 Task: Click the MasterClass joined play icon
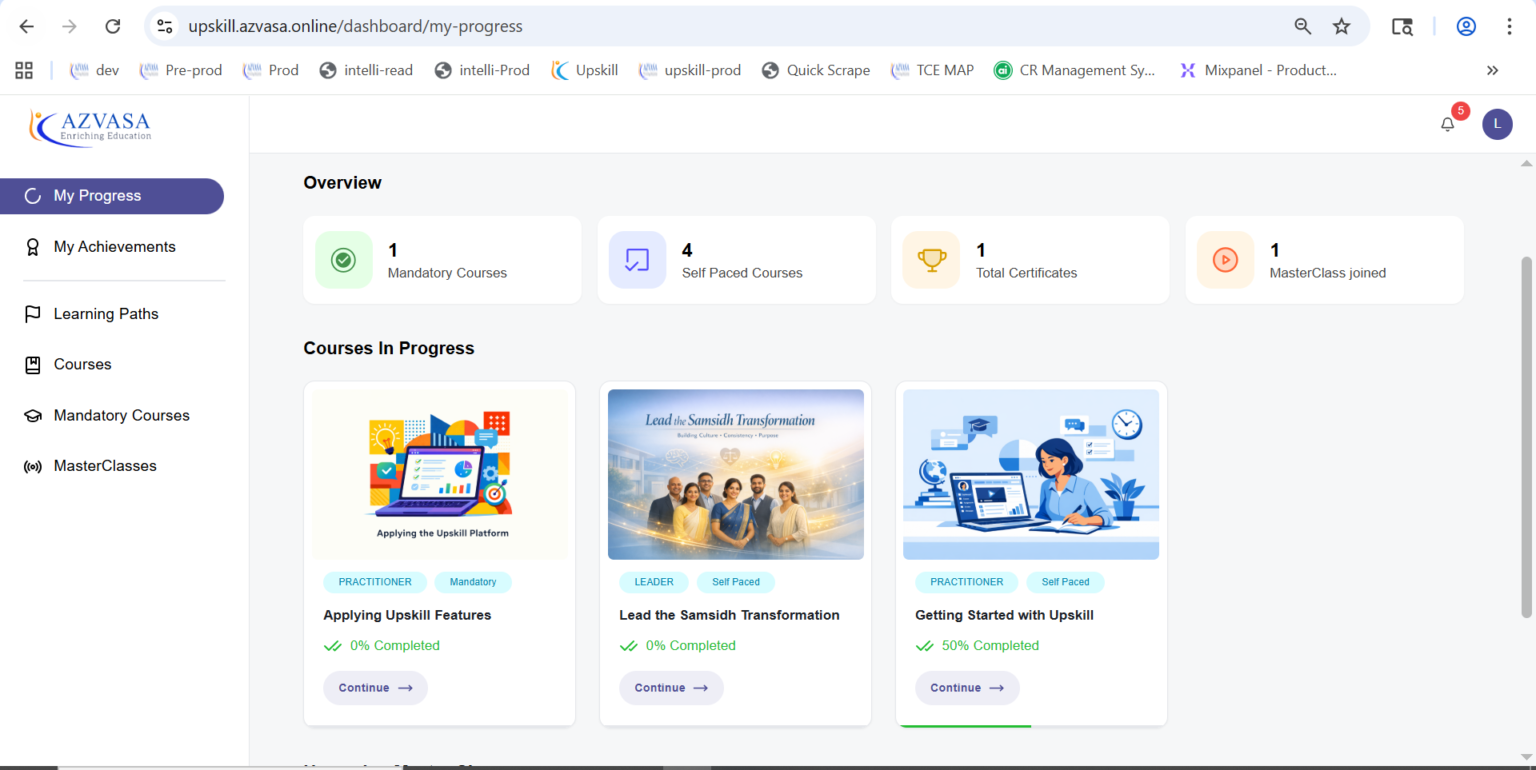pyautogui.click(x=1225, y=260)
